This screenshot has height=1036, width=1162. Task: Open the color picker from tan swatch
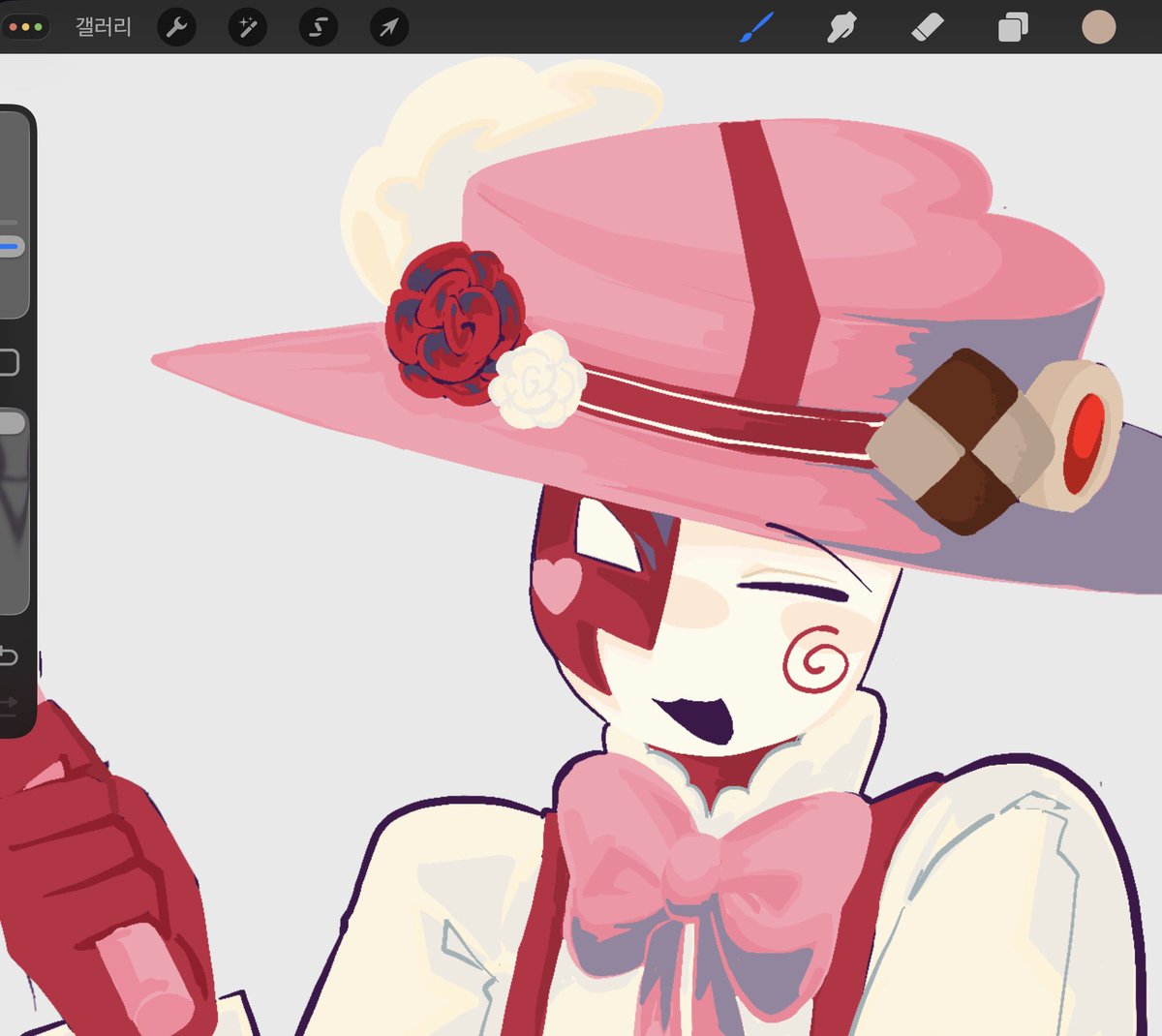coord(1099,27)
